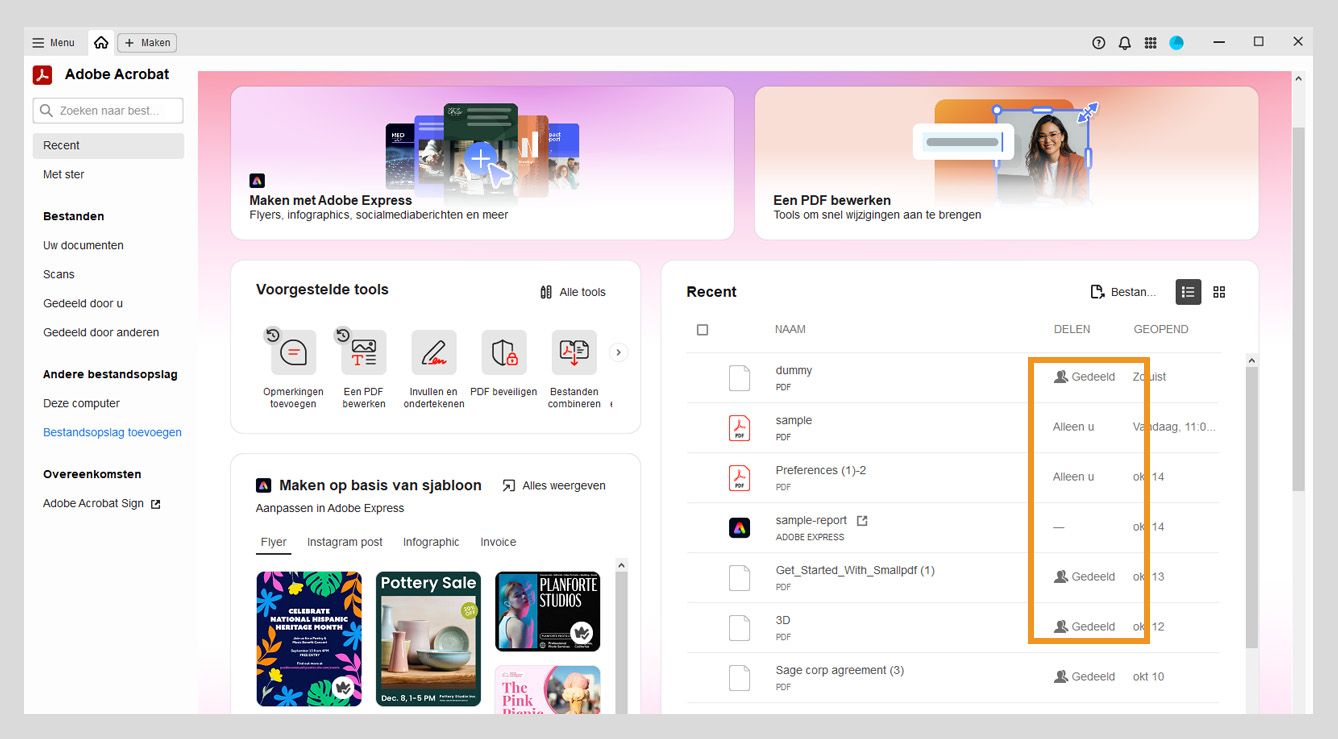The height and width of the screenshot is (739, 1338).
Task: Open Adobe Acrobat Sign
Action: pyautogui.click(x=95, y=503)
